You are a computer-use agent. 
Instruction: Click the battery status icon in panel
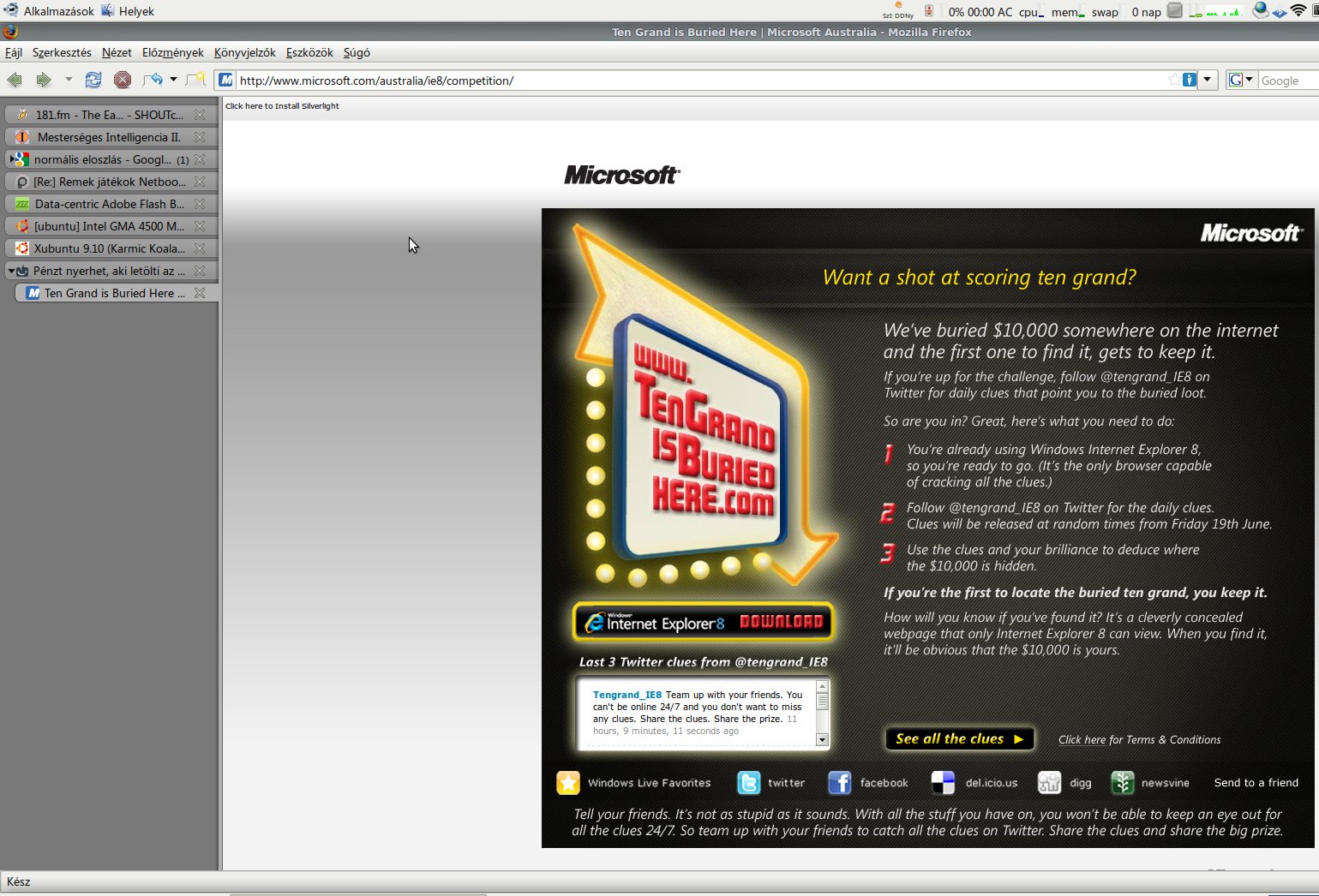point(929,10)
